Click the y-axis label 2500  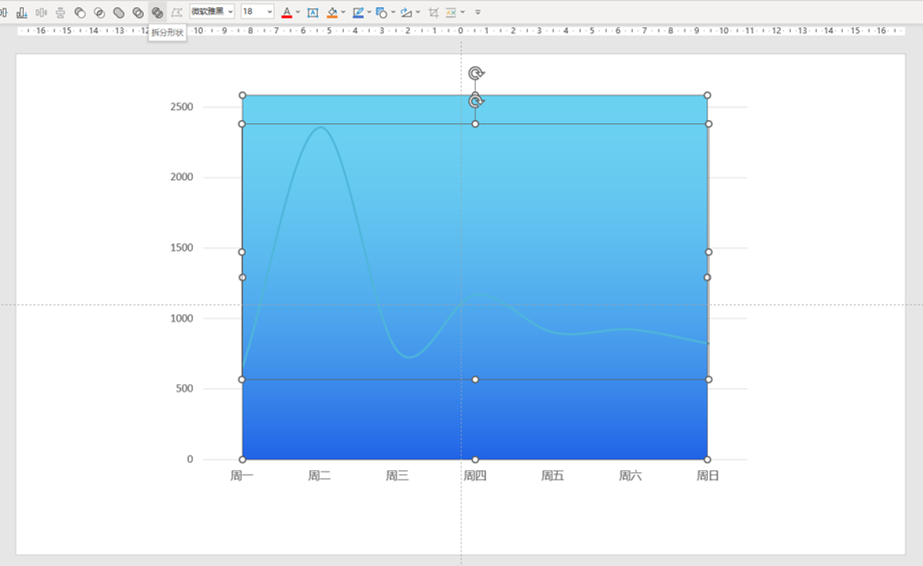click(x=182, y=106)
